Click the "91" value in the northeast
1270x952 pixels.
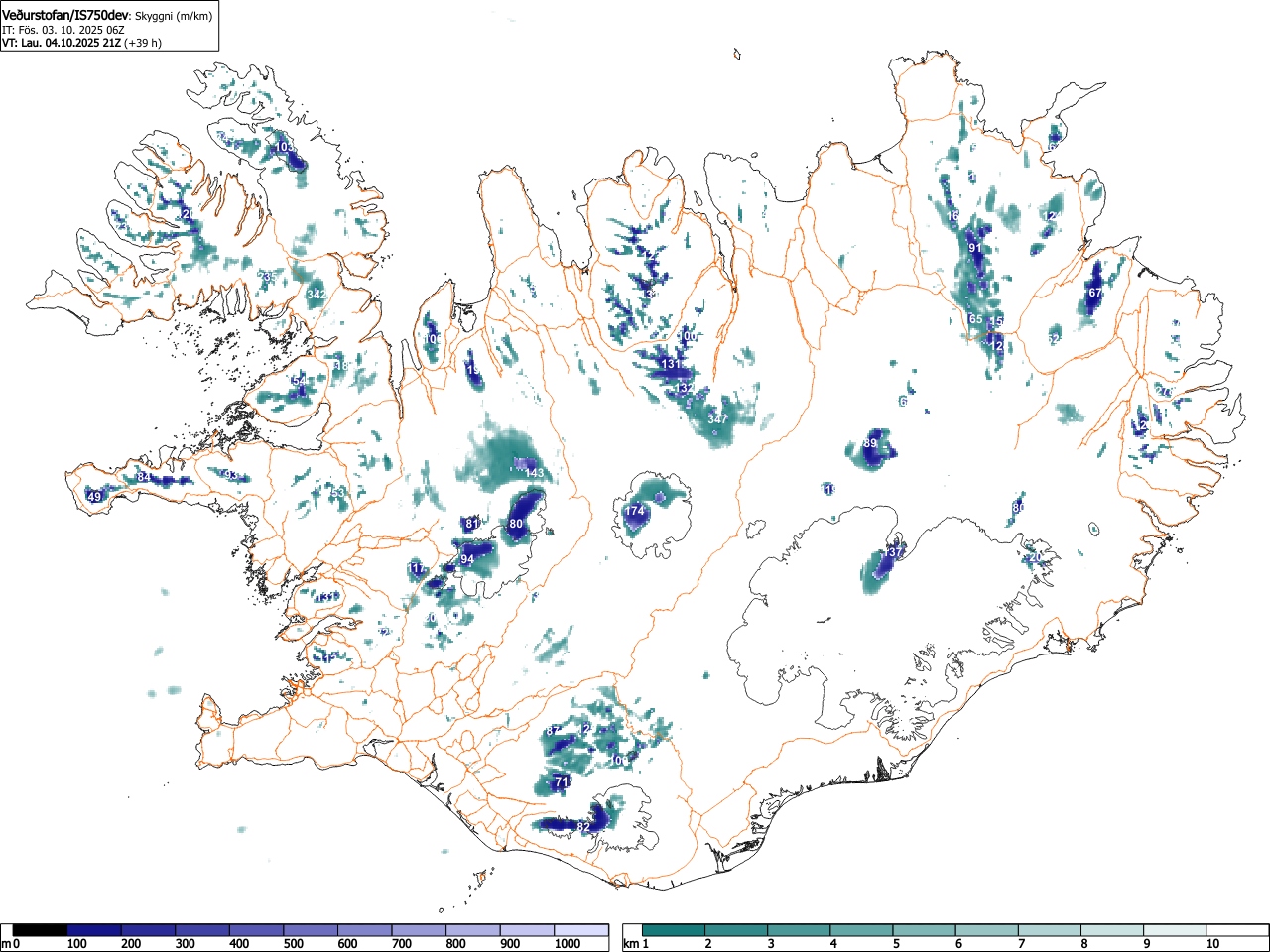point(974,248)
